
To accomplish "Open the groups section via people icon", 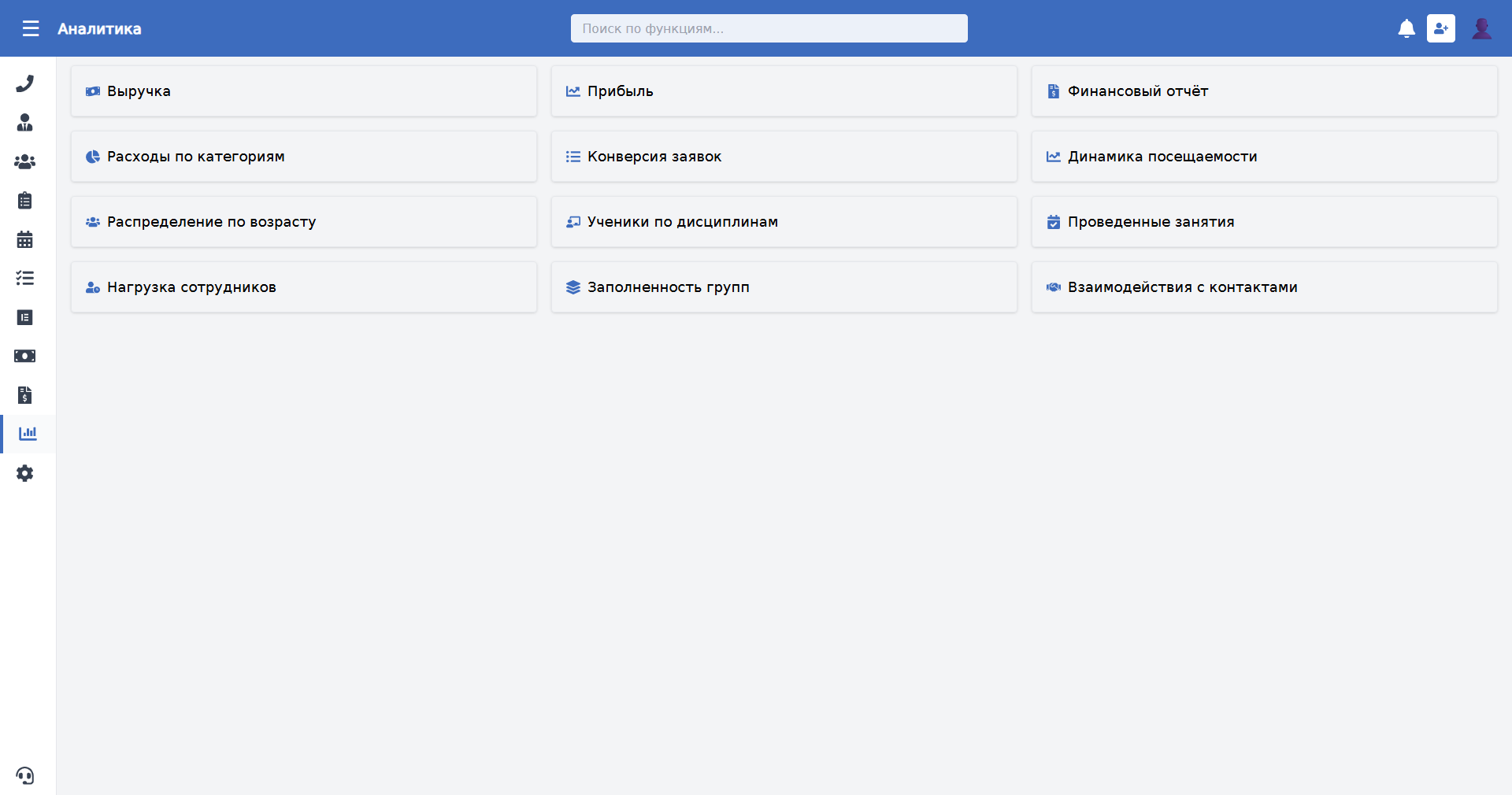I will pyautogui.click(x=25, y=161).
